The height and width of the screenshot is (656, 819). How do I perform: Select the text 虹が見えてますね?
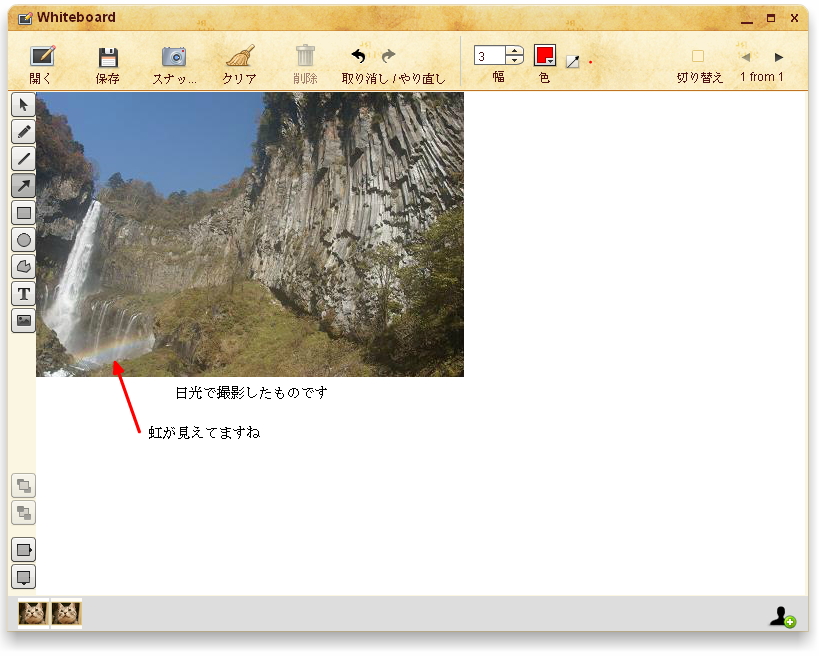coord(204,432)
